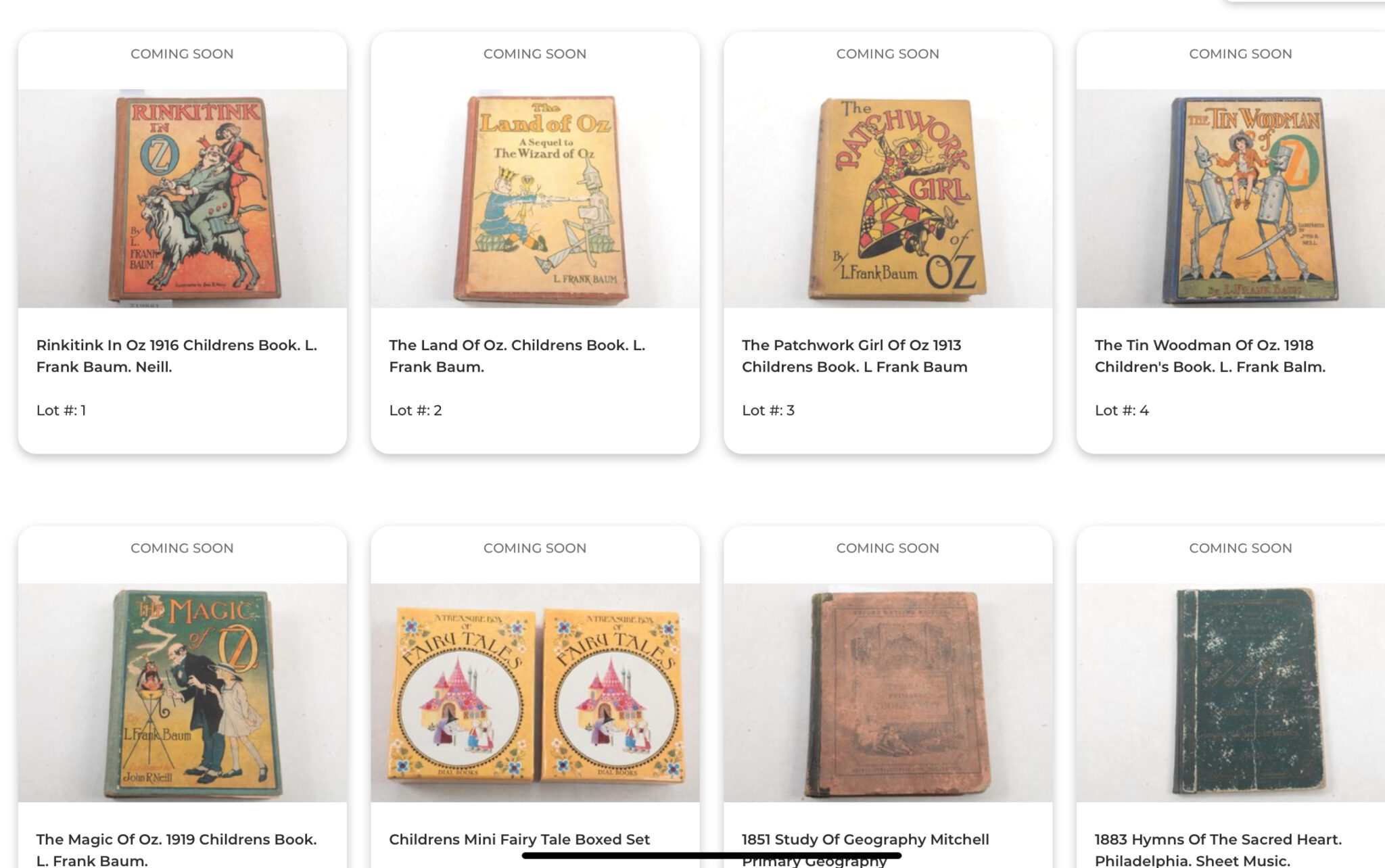The height and width of the screenshot is (868, 1385).
Task: Open the 1851 Geography book image
Action: coord(888,693)
